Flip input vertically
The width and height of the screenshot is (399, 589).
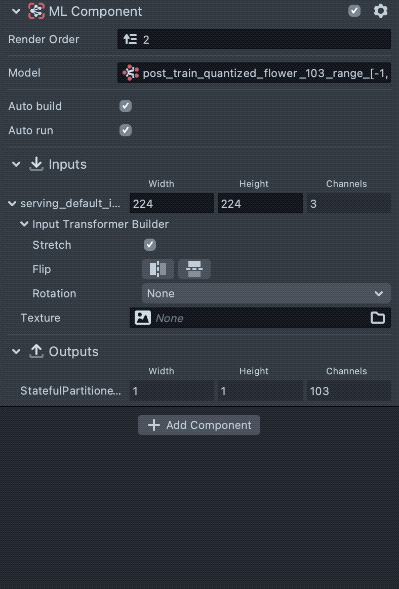194,269
